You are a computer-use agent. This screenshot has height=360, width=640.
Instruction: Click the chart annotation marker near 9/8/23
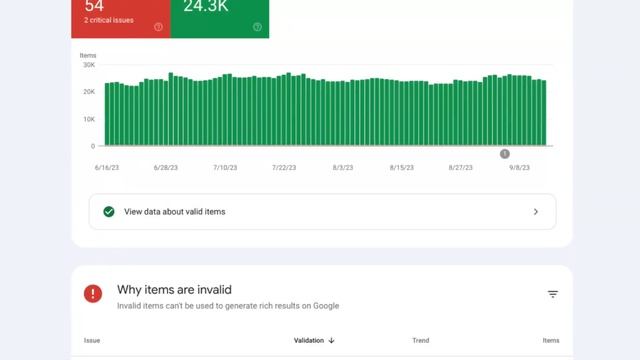point(504,154)
